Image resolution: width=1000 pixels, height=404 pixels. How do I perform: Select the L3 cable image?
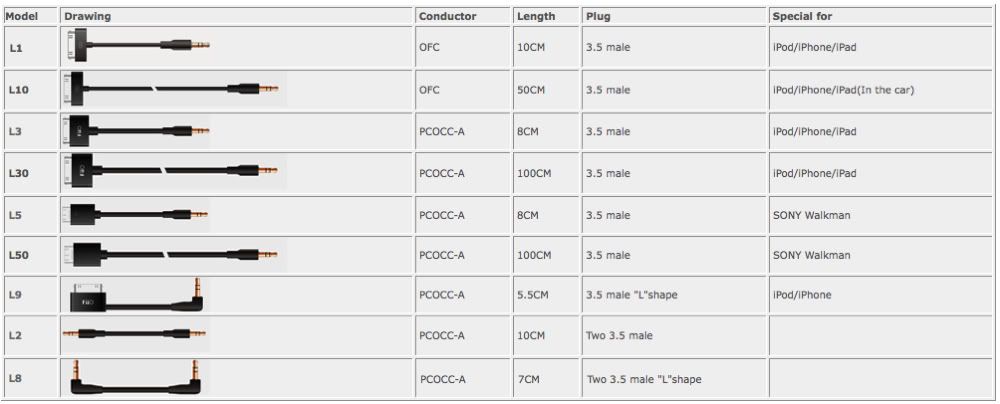(x=135, y=131)
